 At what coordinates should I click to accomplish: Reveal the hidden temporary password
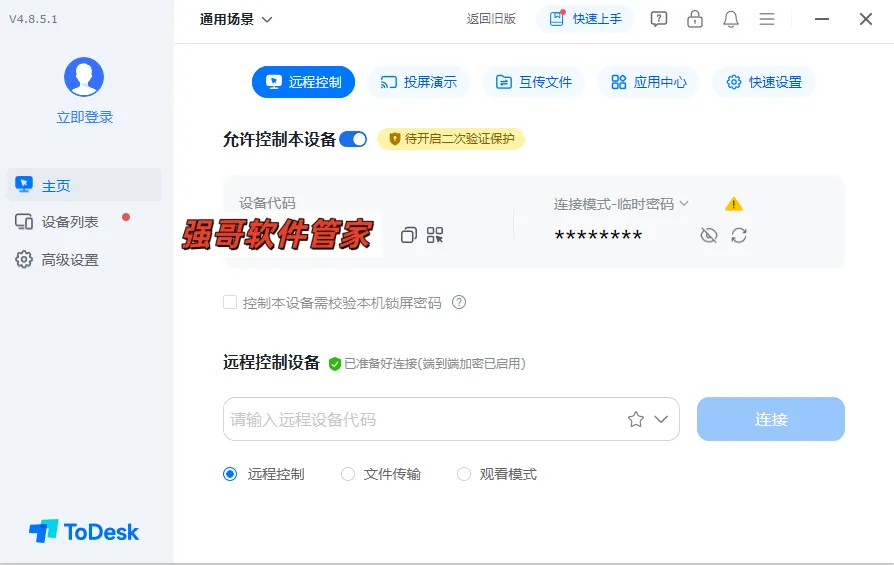click(709, 235)
